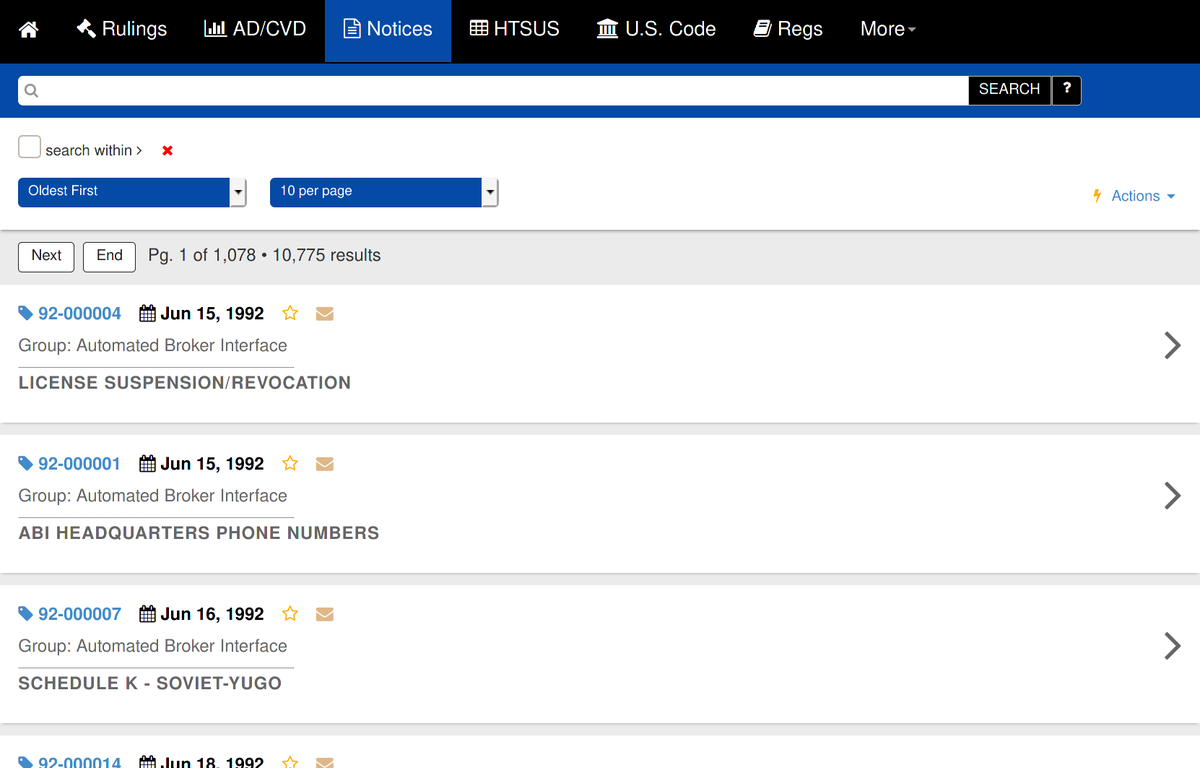Click calendar icon for notice 92-000001

(147, 464)
